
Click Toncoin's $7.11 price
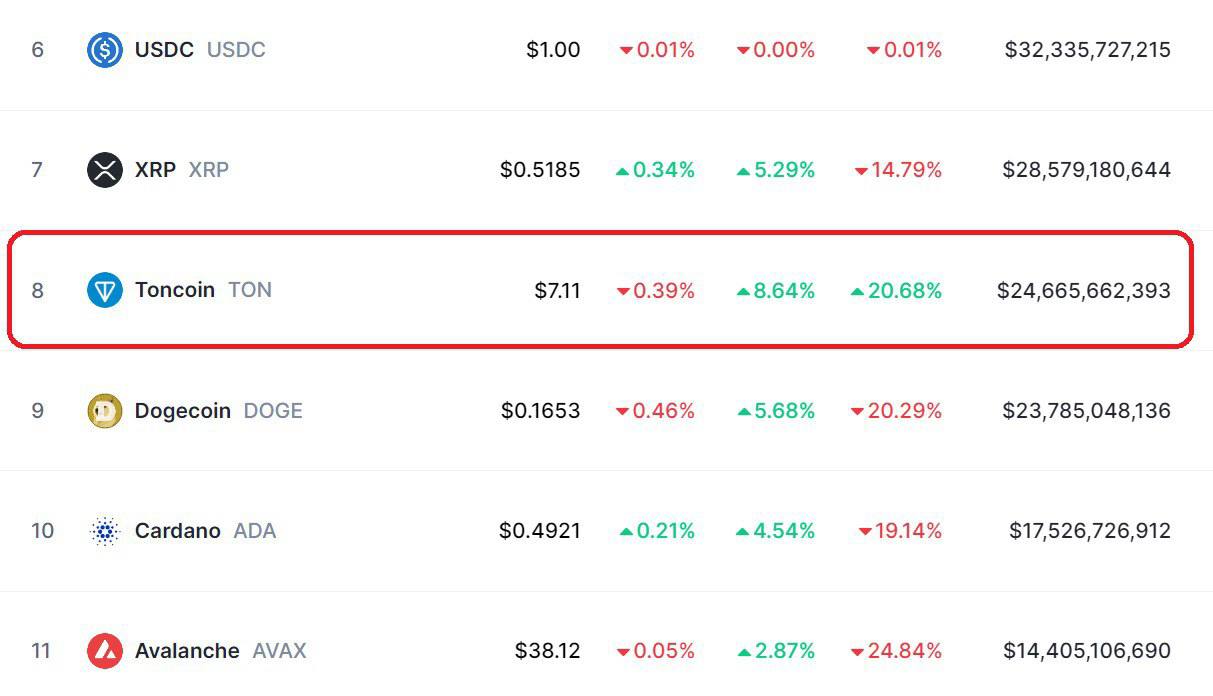[557, 291]
